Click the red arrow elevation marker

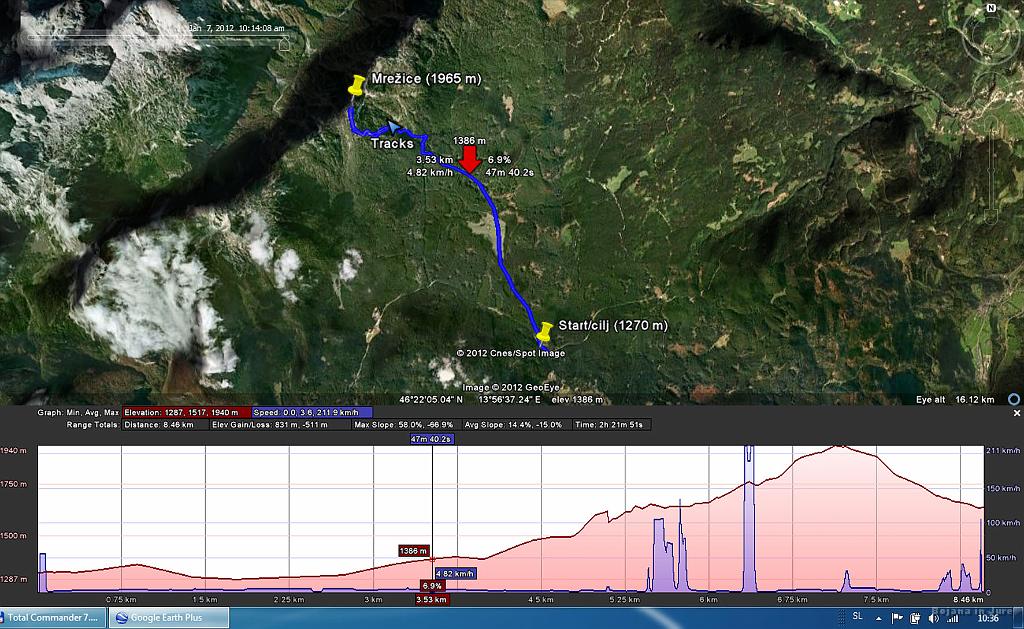(x=469, y=159)
